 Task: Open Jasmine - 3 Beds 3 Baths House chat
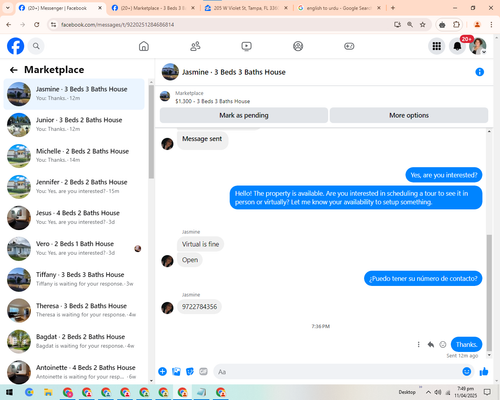tap(74, 94)
